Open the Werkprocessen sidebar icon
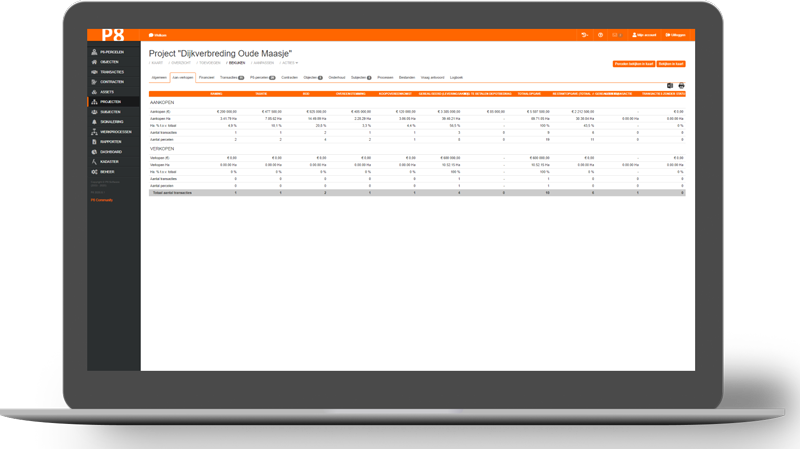This screenshot has height=449, width=800. click(x=94, y=132)
